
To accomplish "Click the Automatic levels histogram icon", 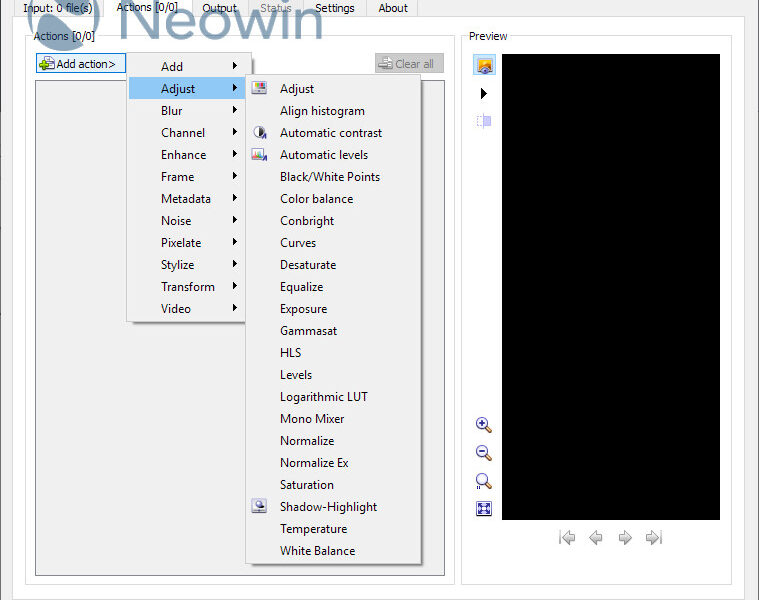I will pyautogui.click(x=259, y=154).
